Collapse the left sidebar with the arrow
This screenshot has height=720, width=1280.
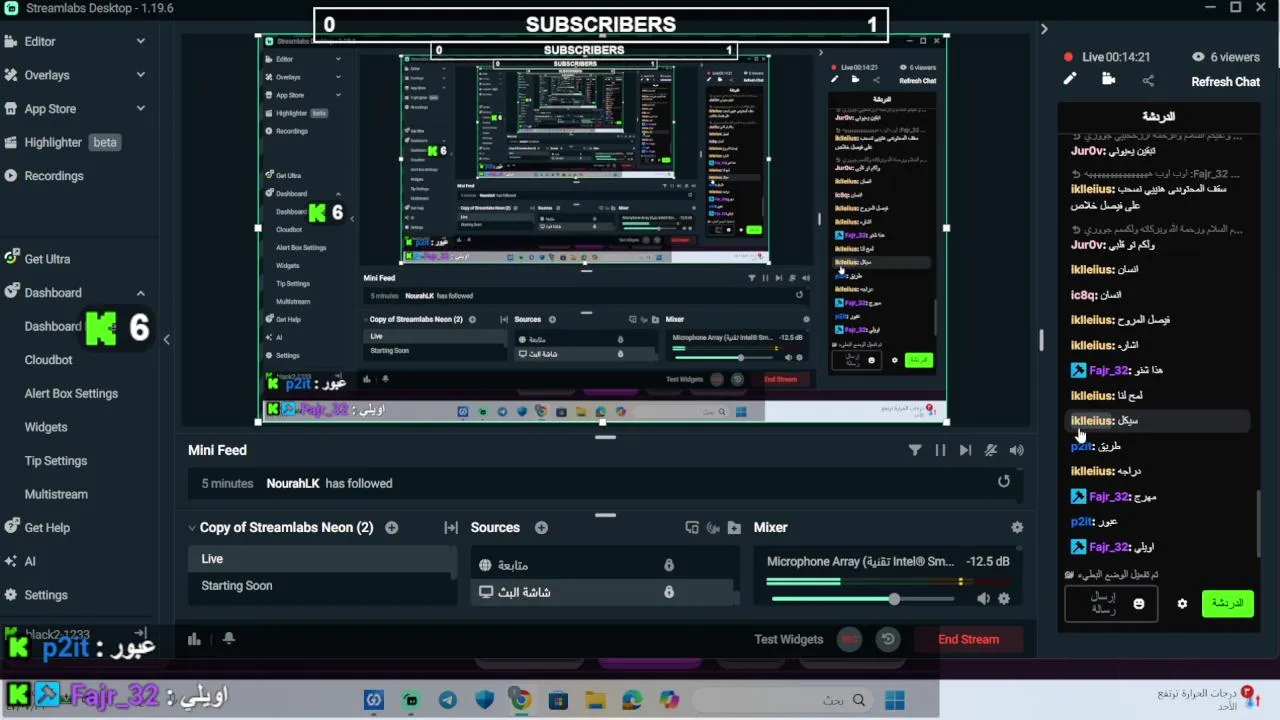[167, 340]
